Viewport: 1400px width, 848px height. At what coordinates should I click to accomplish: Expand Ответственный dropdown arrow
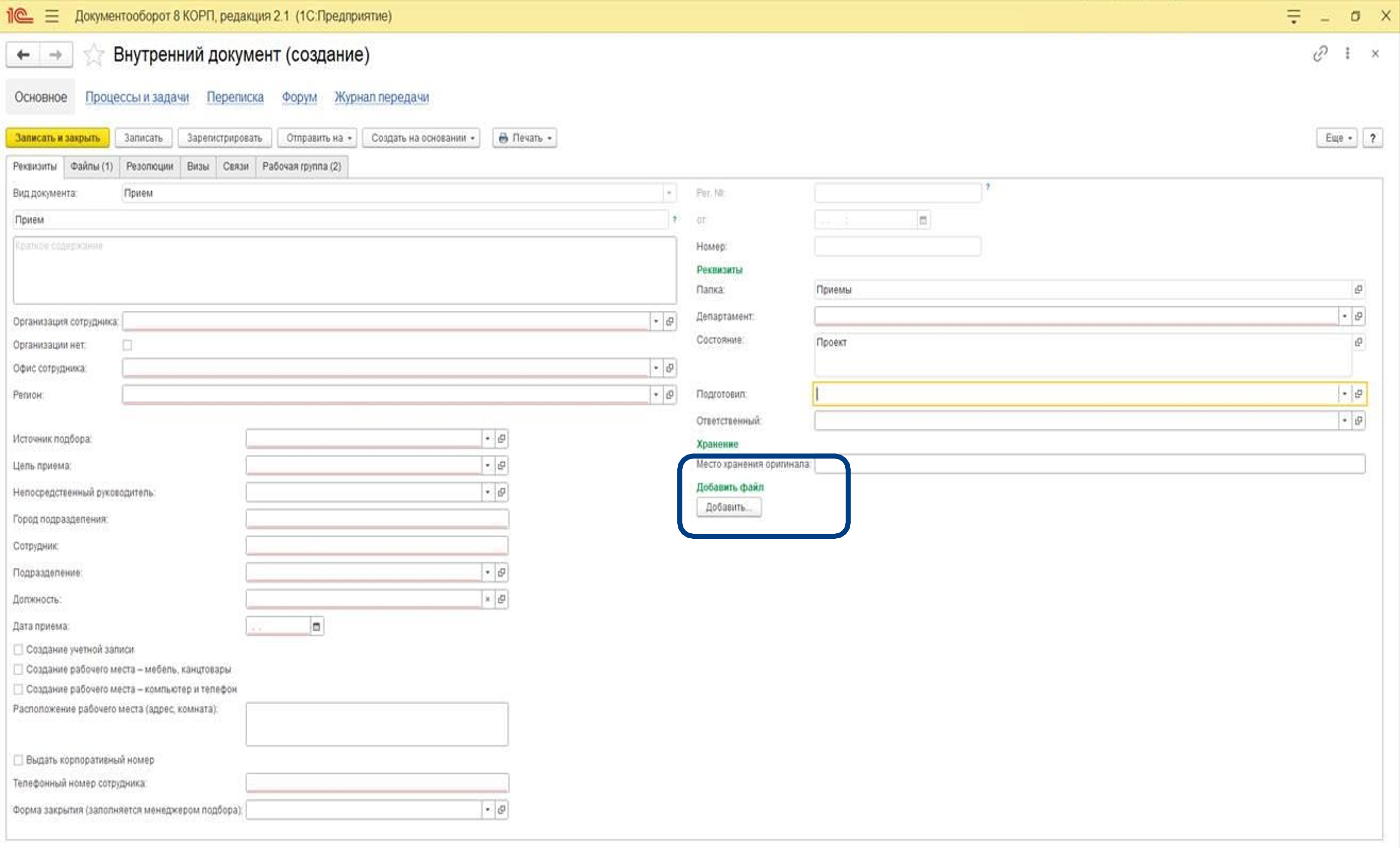(1345, 421)
